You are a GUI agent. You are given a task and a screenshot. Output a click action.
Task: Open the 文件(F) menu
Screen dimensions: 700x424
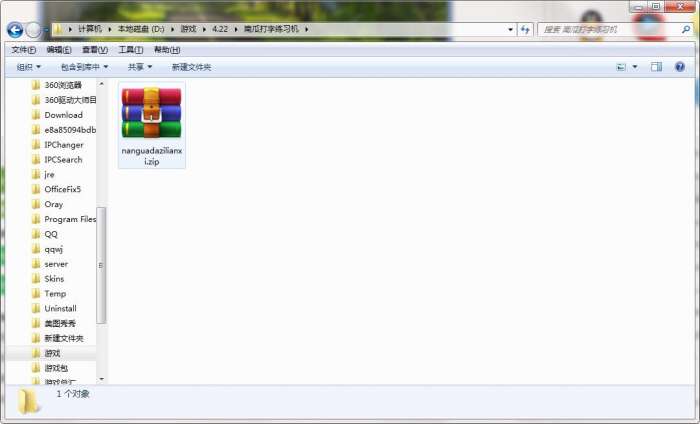24,50
